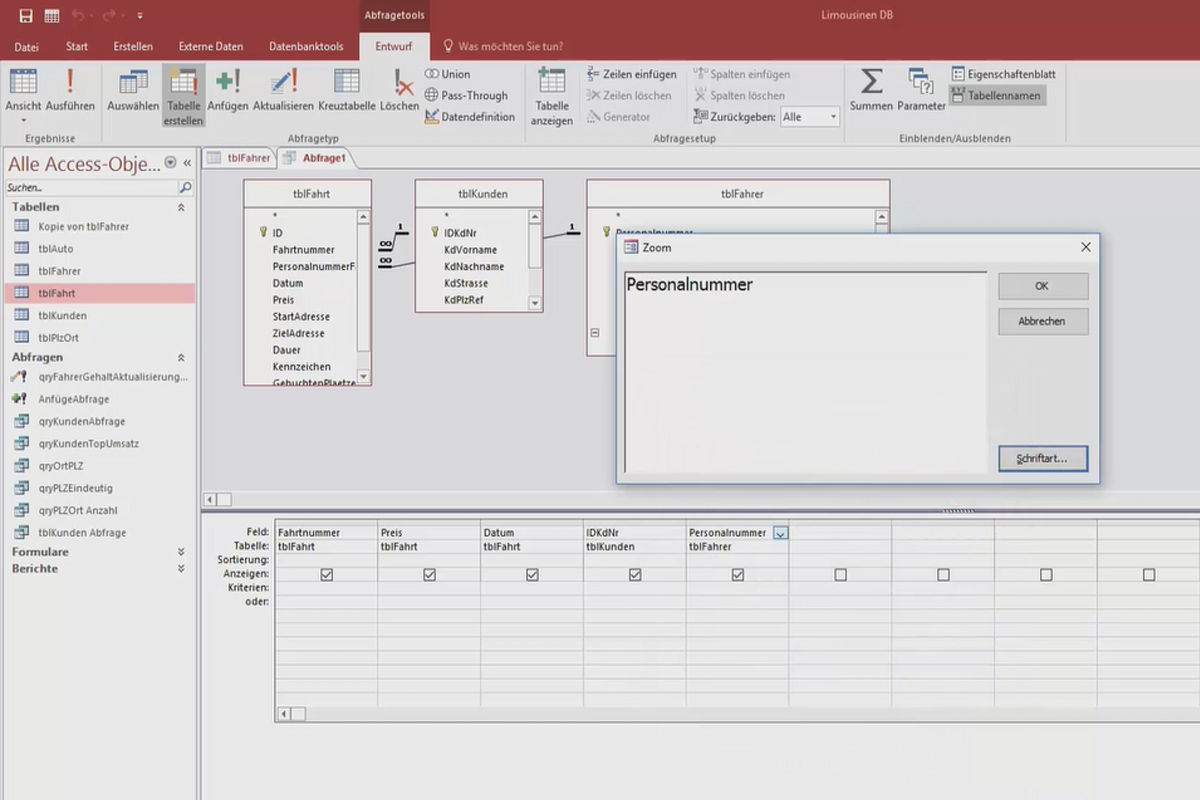This screenshot has height=800, width=1200.
Task: Open the Datei menu
Action: (26, 46)
